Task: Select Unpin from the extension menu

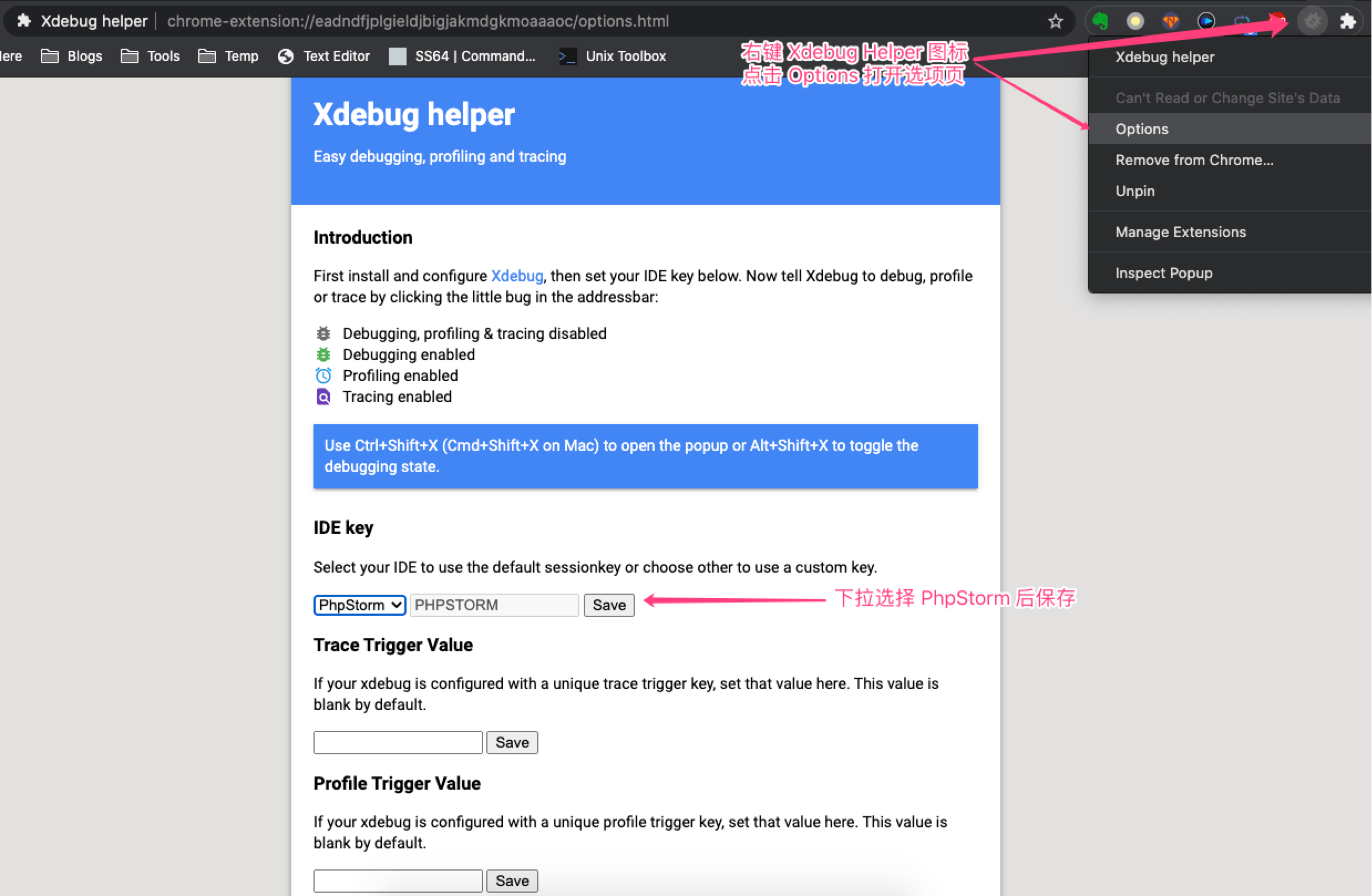Action: 1230,191
